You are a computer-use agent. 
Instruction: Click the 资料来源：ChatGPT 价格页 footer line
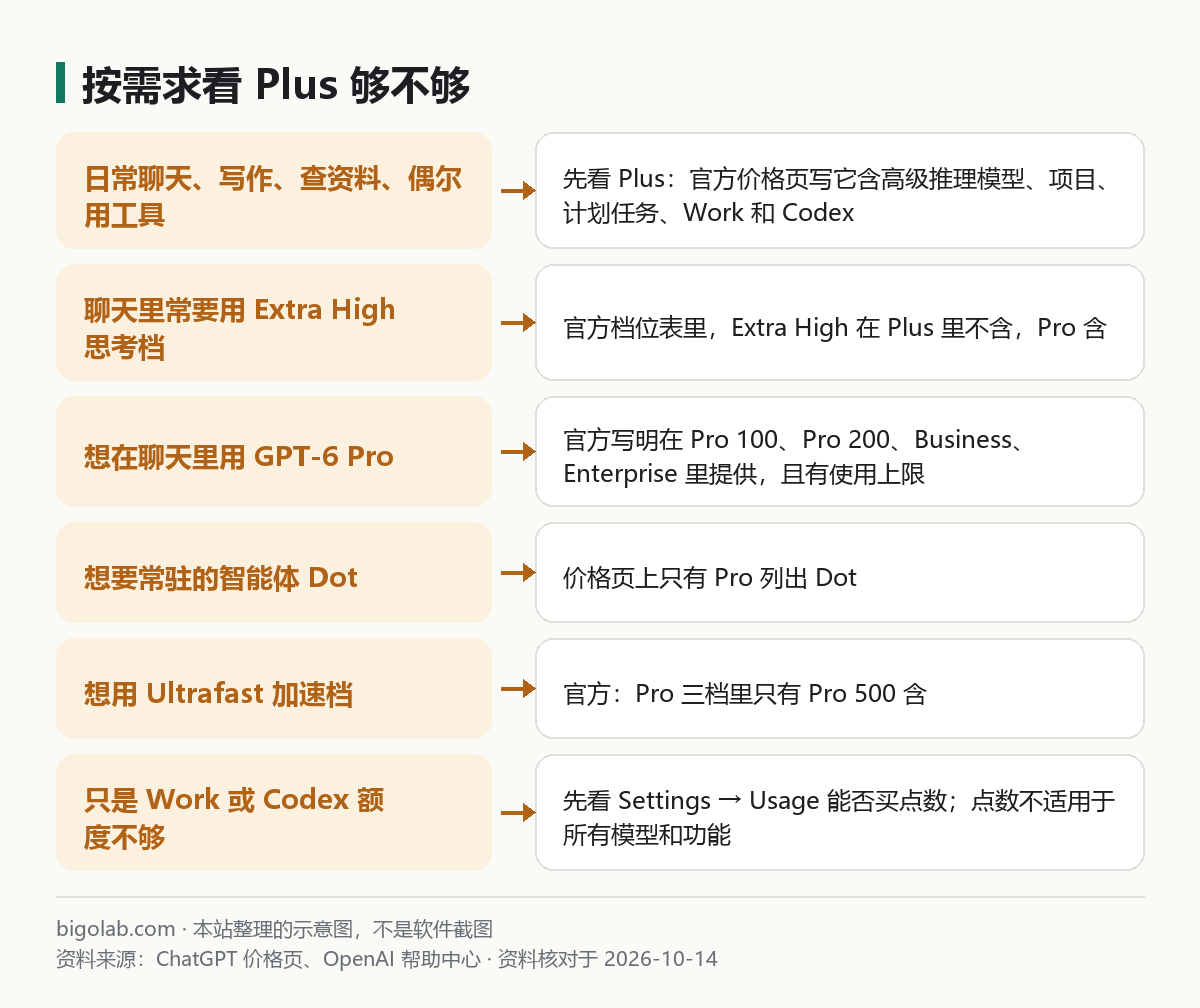(x=387, y=959)
